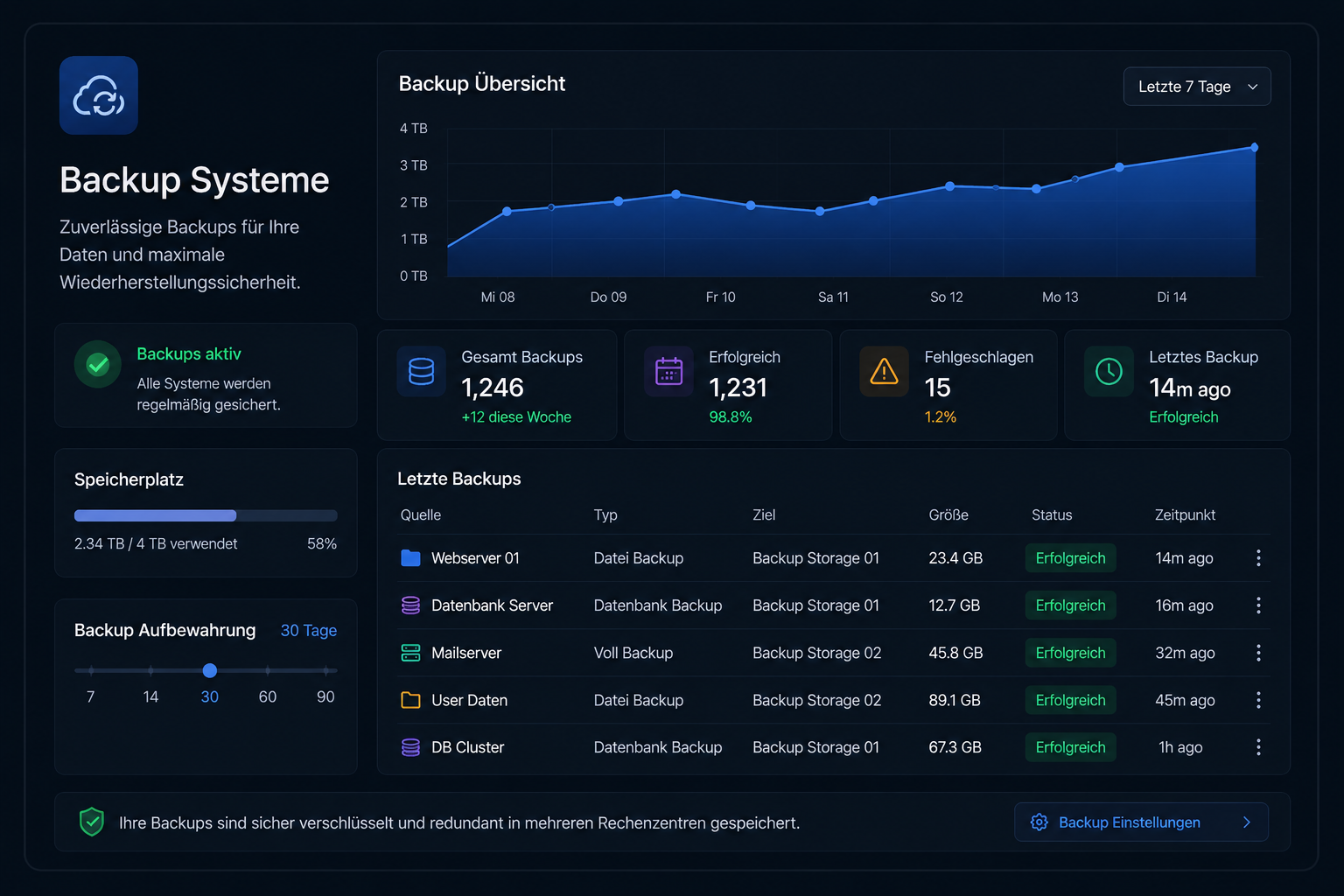Image resolution: width=1344 pixels, height=896 pixels.
Task: Open options menu for Webserver 01 row
Action: [x=1258, y=558]
